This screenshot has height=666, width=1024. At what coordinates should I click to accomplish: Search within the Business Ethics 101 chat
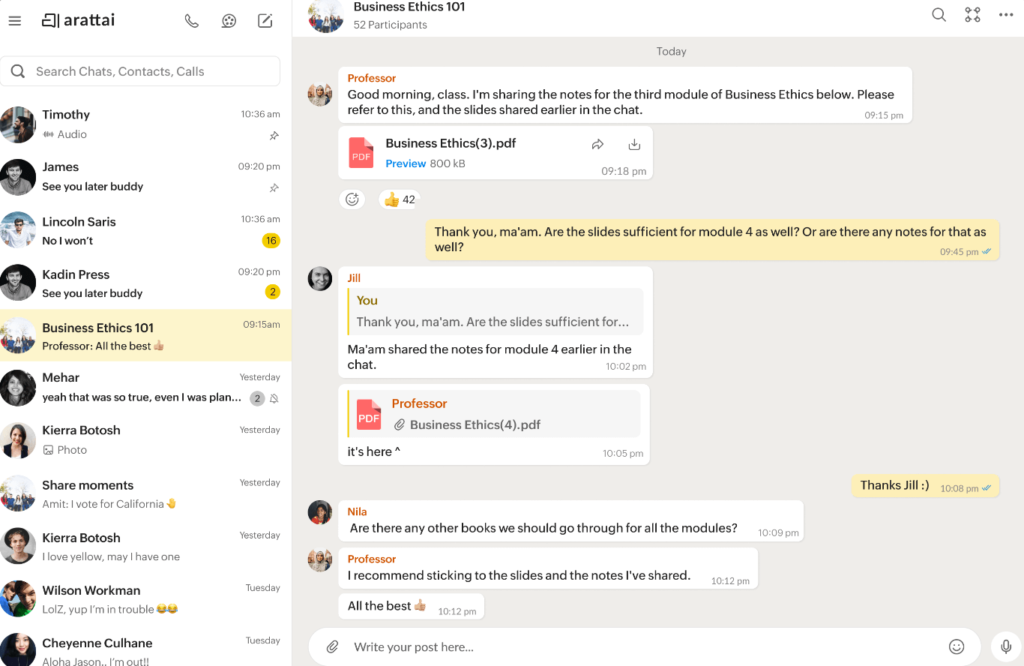tap(938, 14)
